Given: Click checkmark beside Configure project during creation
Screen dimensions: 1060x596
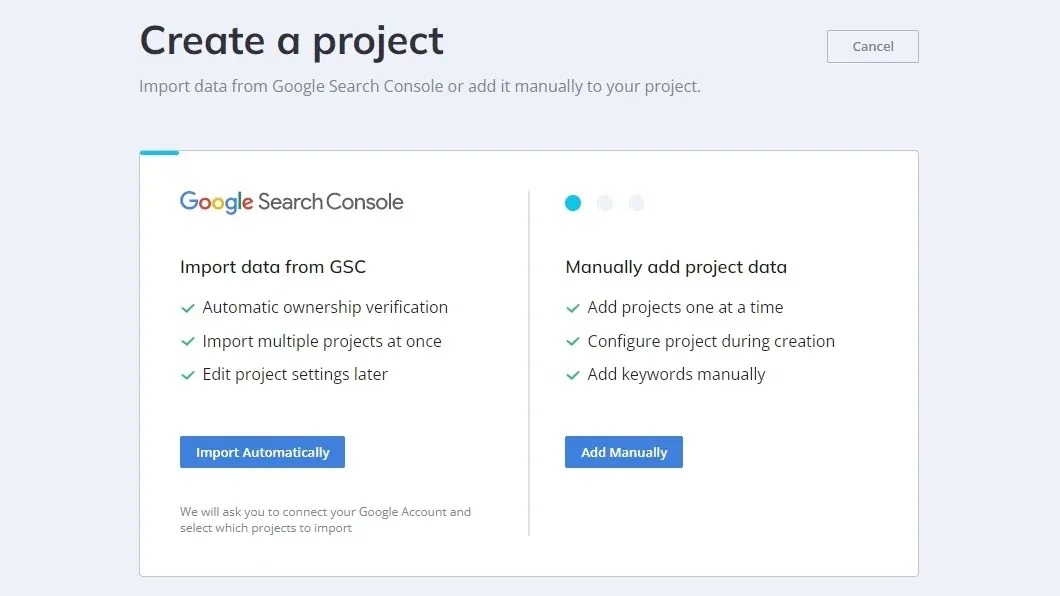Looking at the screenshot, I should (573, 342).
